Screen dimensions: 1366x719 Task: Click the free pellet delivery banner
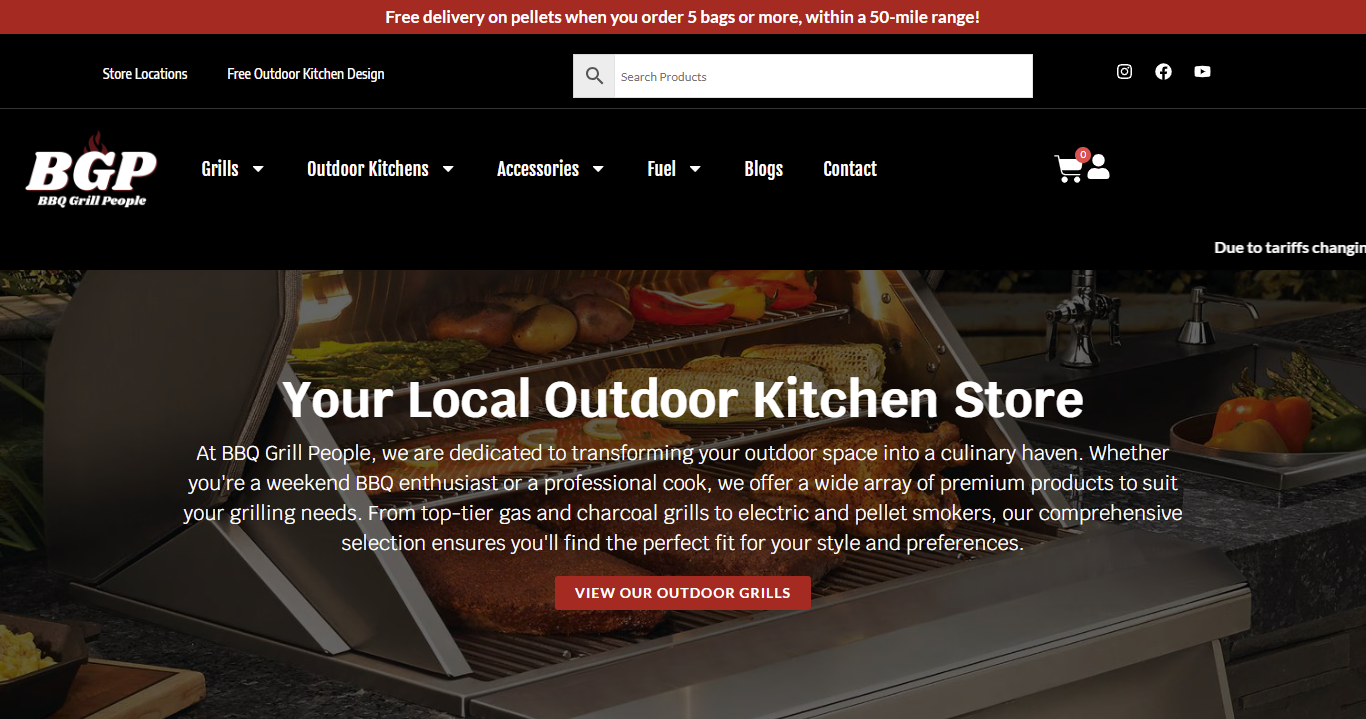tap(683, 17)
